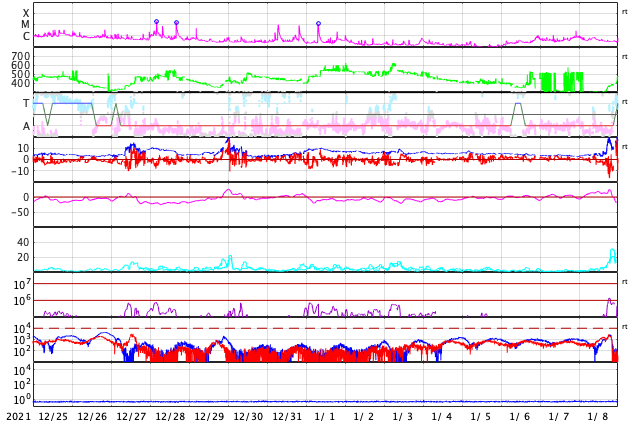Click the 1/ 8 date label
This screenshot has height=424, width=634.
598,417
